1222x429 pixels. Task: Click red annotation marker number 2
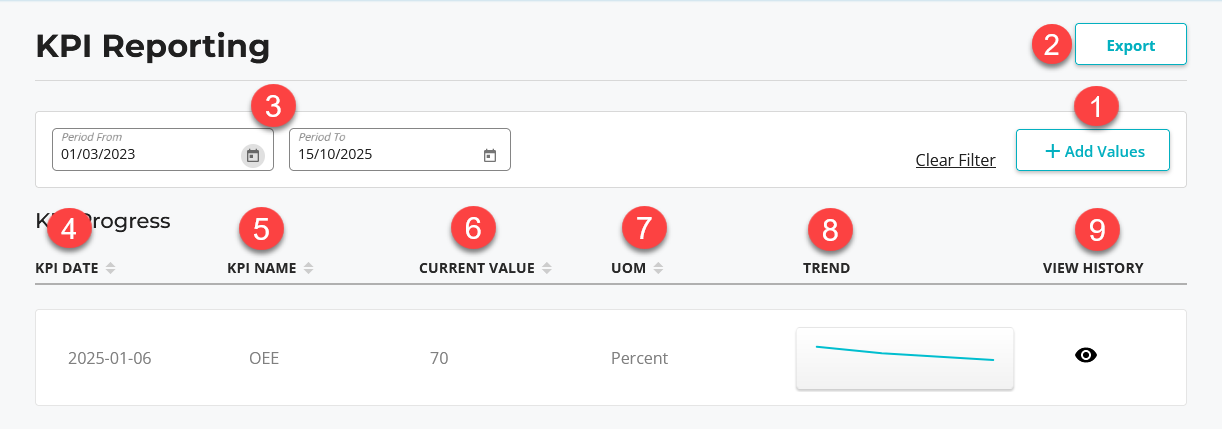1052,45
